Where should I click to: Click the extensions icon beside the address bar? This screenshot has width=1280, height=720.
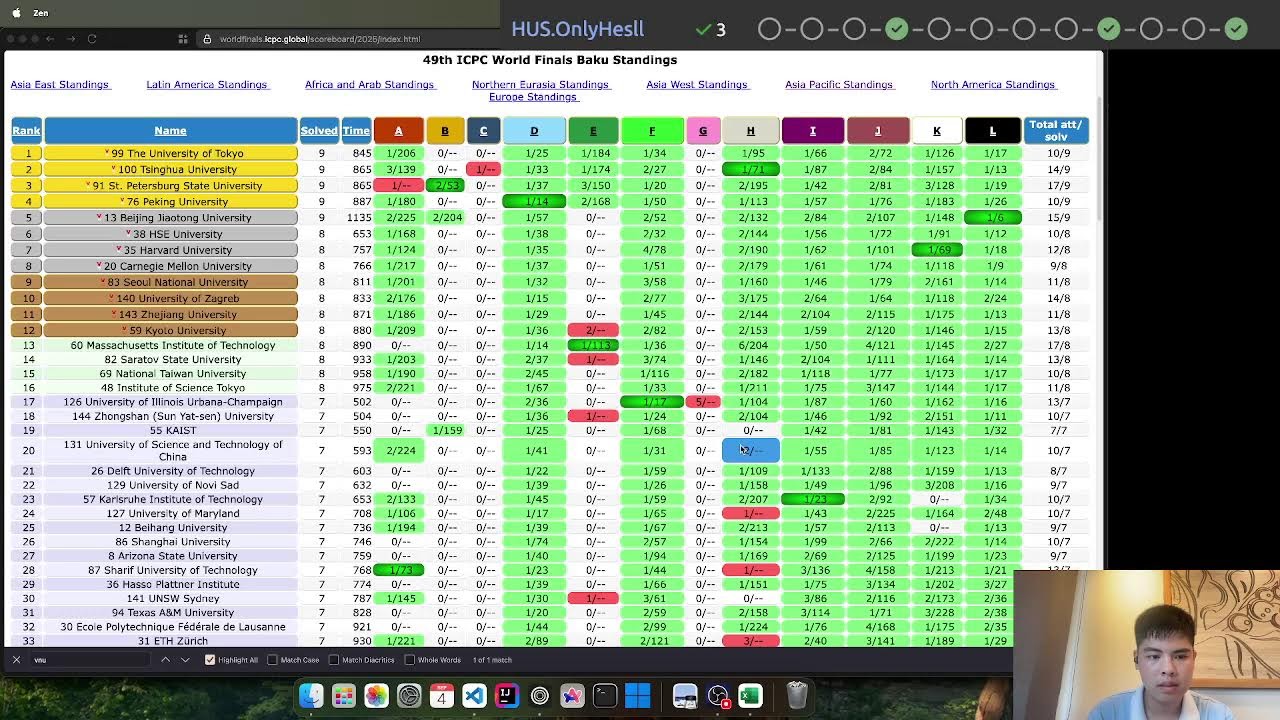pos(183,39)
